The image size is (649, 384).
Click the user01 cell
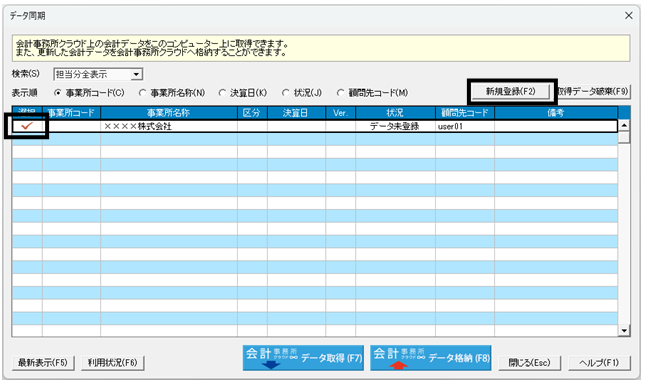[465, 126]
